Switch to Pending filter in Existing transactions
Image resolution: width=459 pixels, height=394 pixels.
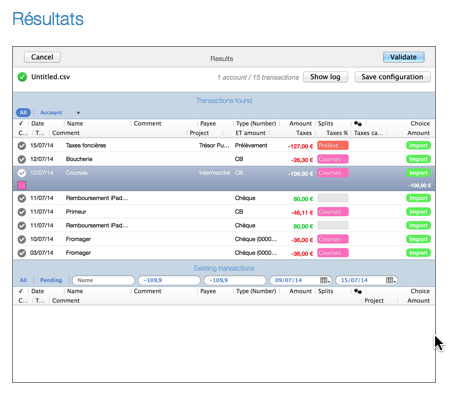[51, 280]
